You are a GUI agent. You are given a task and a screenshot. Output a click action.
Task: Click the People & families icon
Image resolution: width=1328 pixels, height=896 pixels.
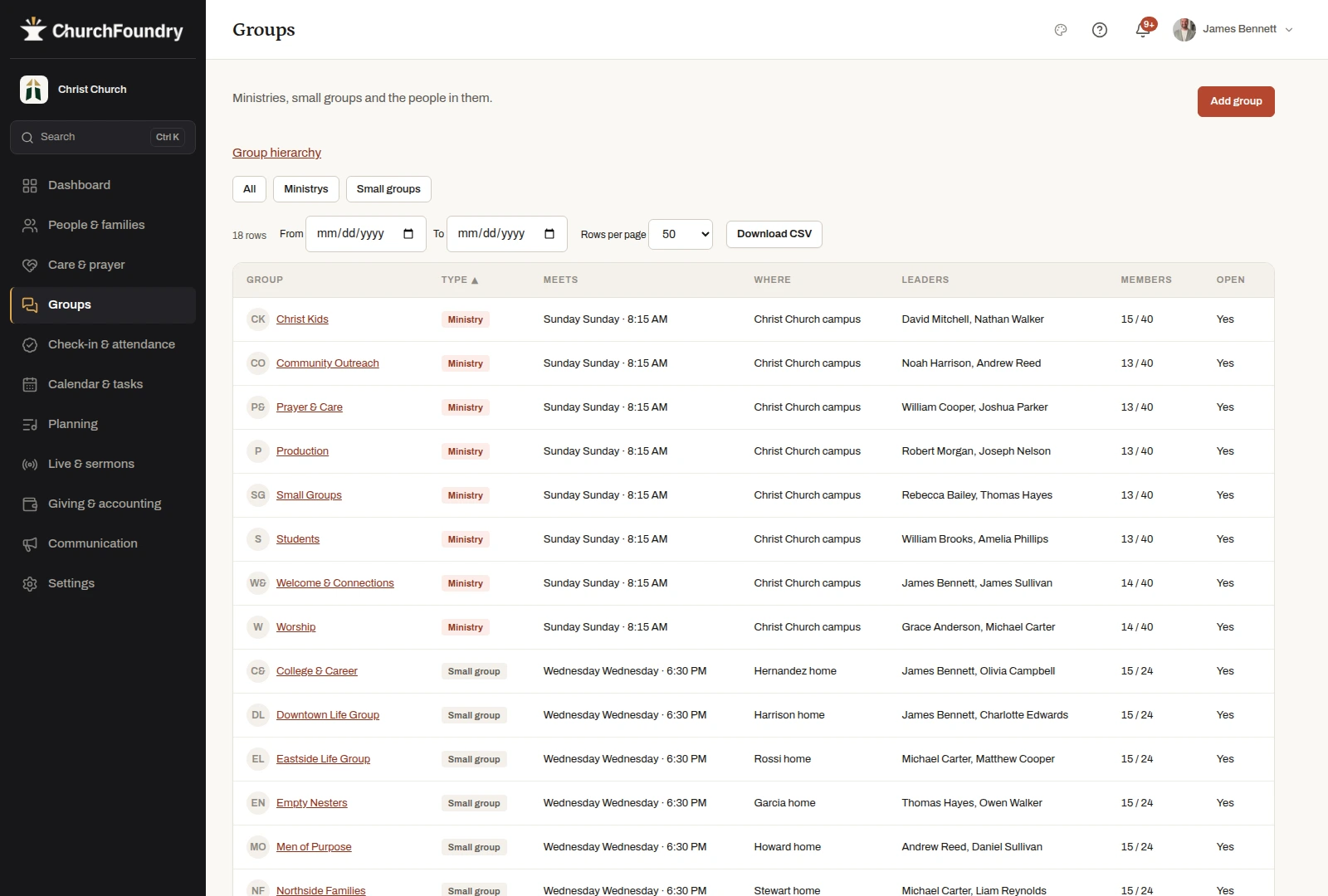tap(30, 226)
